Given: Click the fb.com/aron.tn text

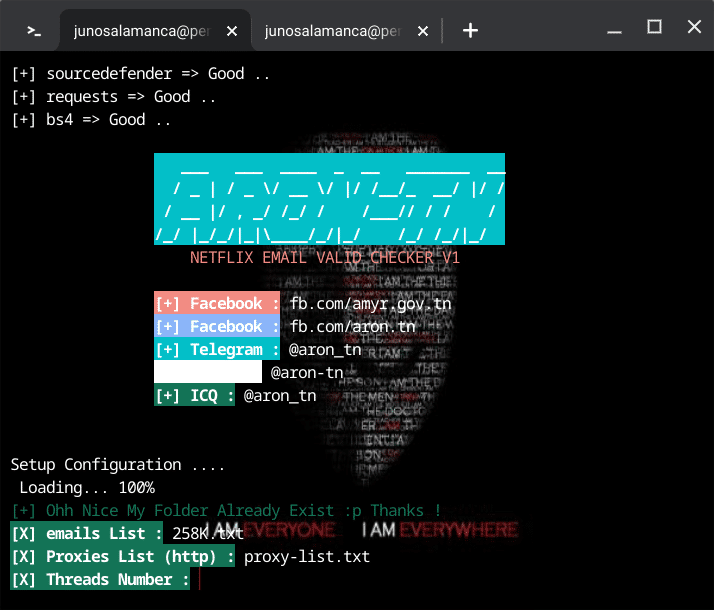Looking at the screenshot, I should [352, 326].
